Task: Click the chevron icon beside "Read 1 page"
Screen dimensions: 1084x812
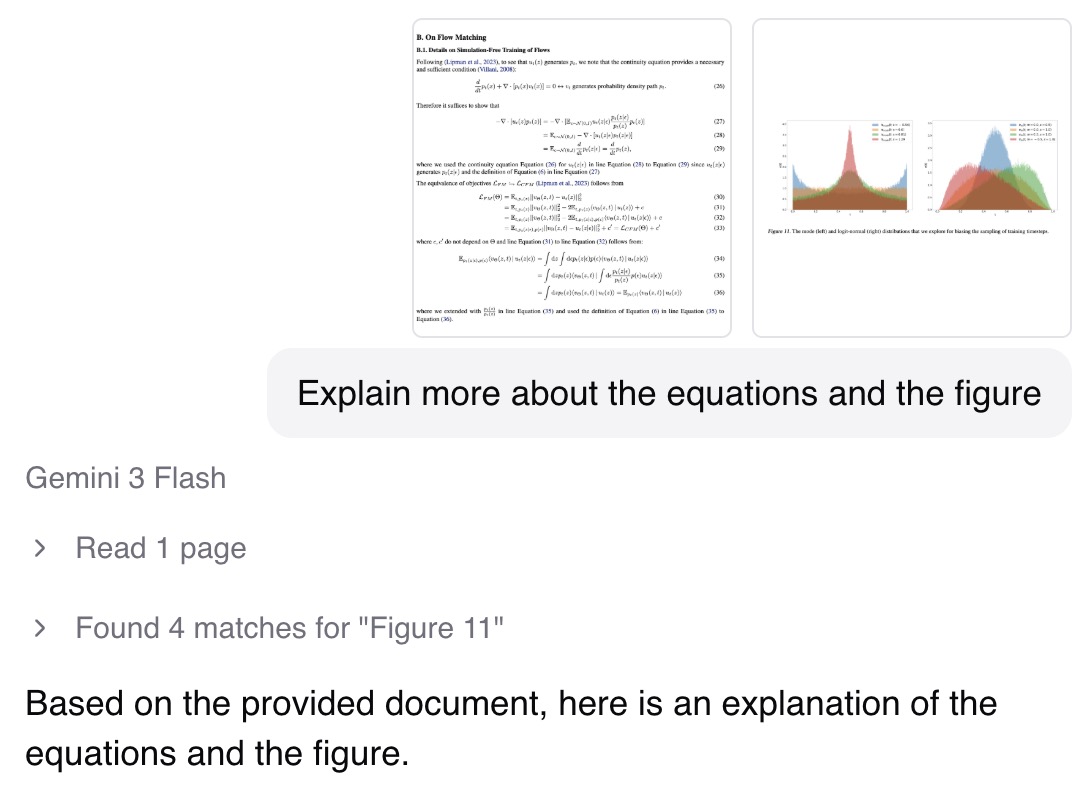Action: [x=38, y=548]
